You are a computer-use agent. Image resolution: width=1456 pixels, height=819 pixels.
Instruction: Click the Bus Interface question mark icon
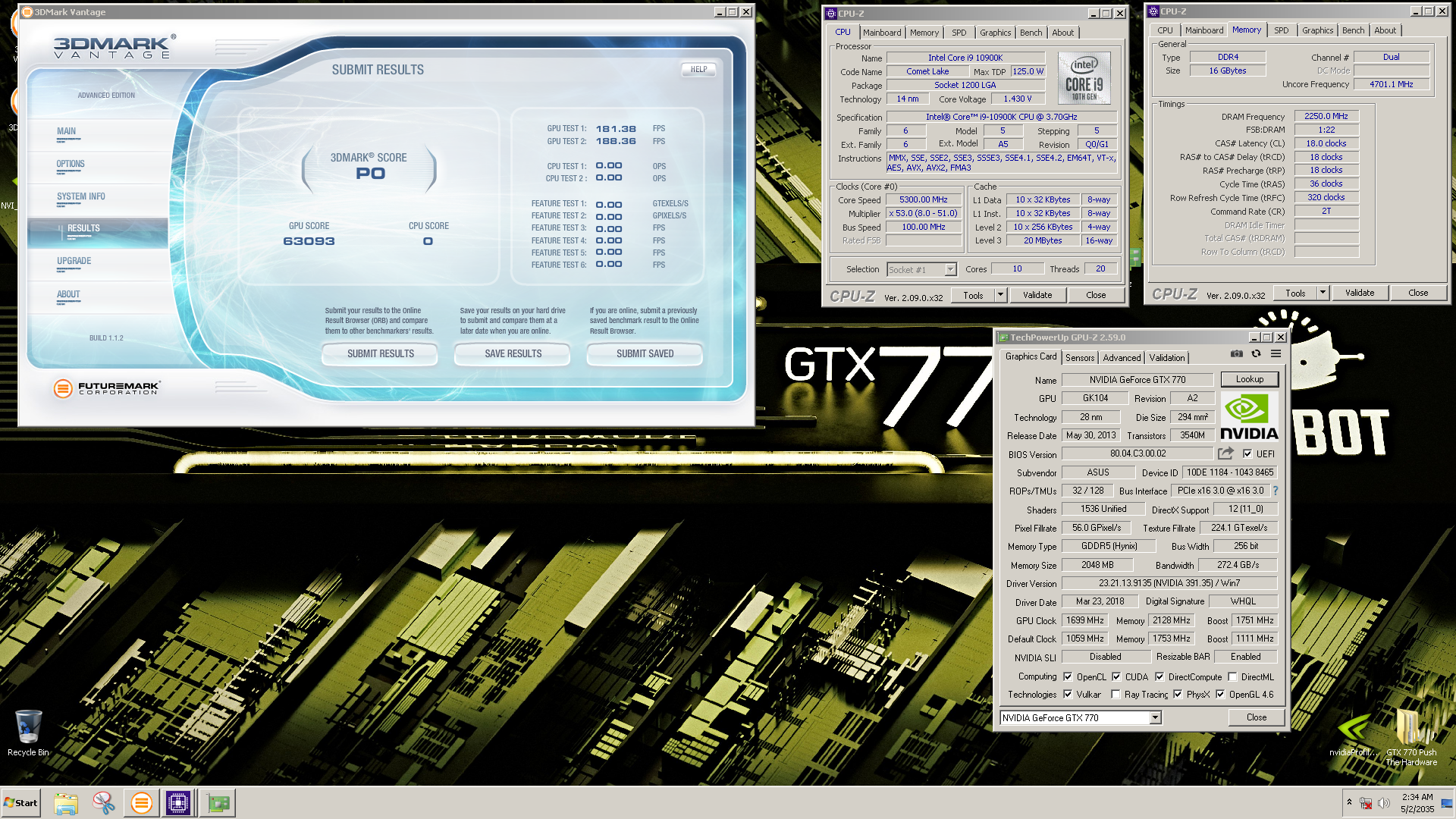pos(1276,491)
